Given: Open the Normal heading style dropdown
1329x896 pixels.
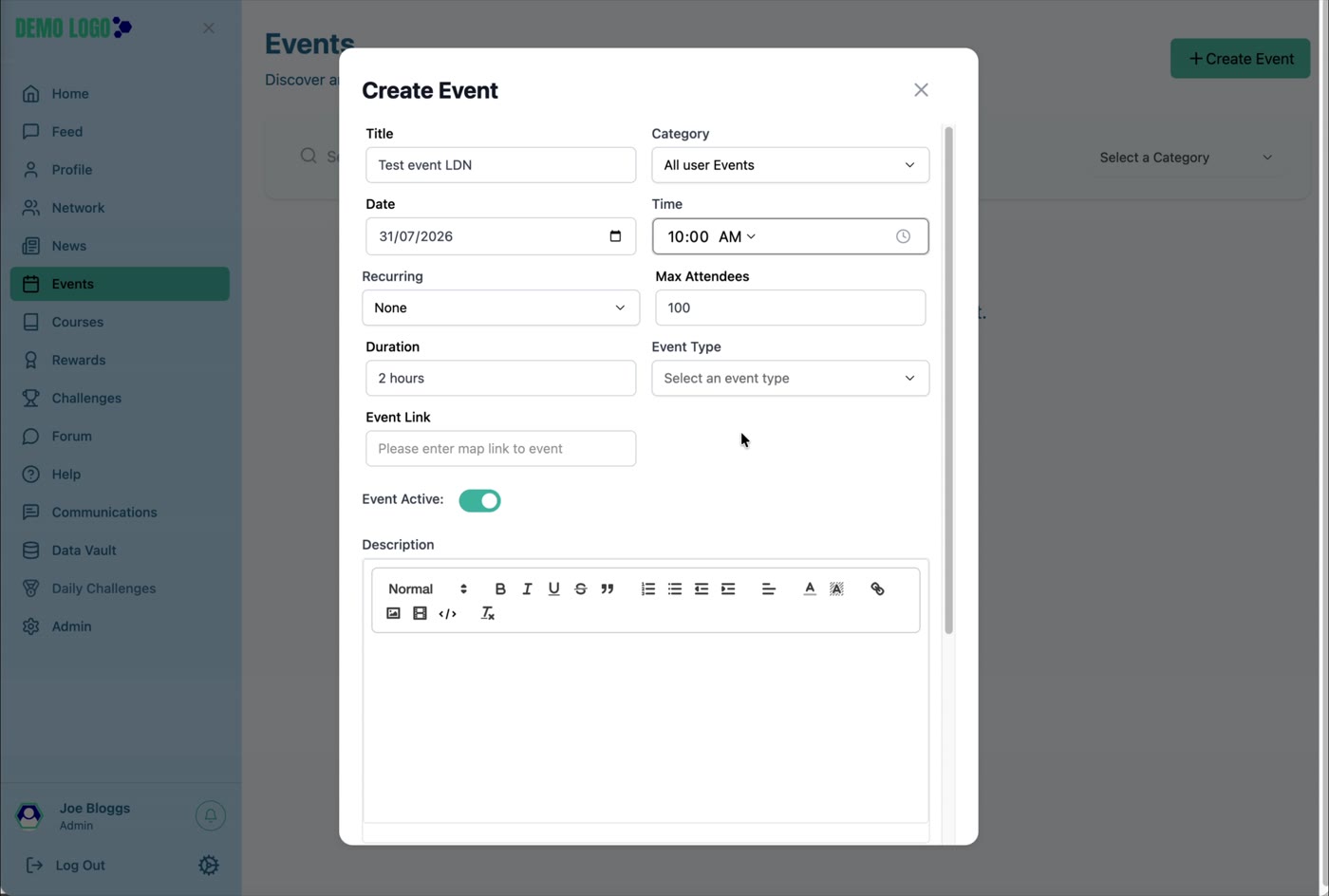Looking at the screenshot, I should [x=427, y=588].
